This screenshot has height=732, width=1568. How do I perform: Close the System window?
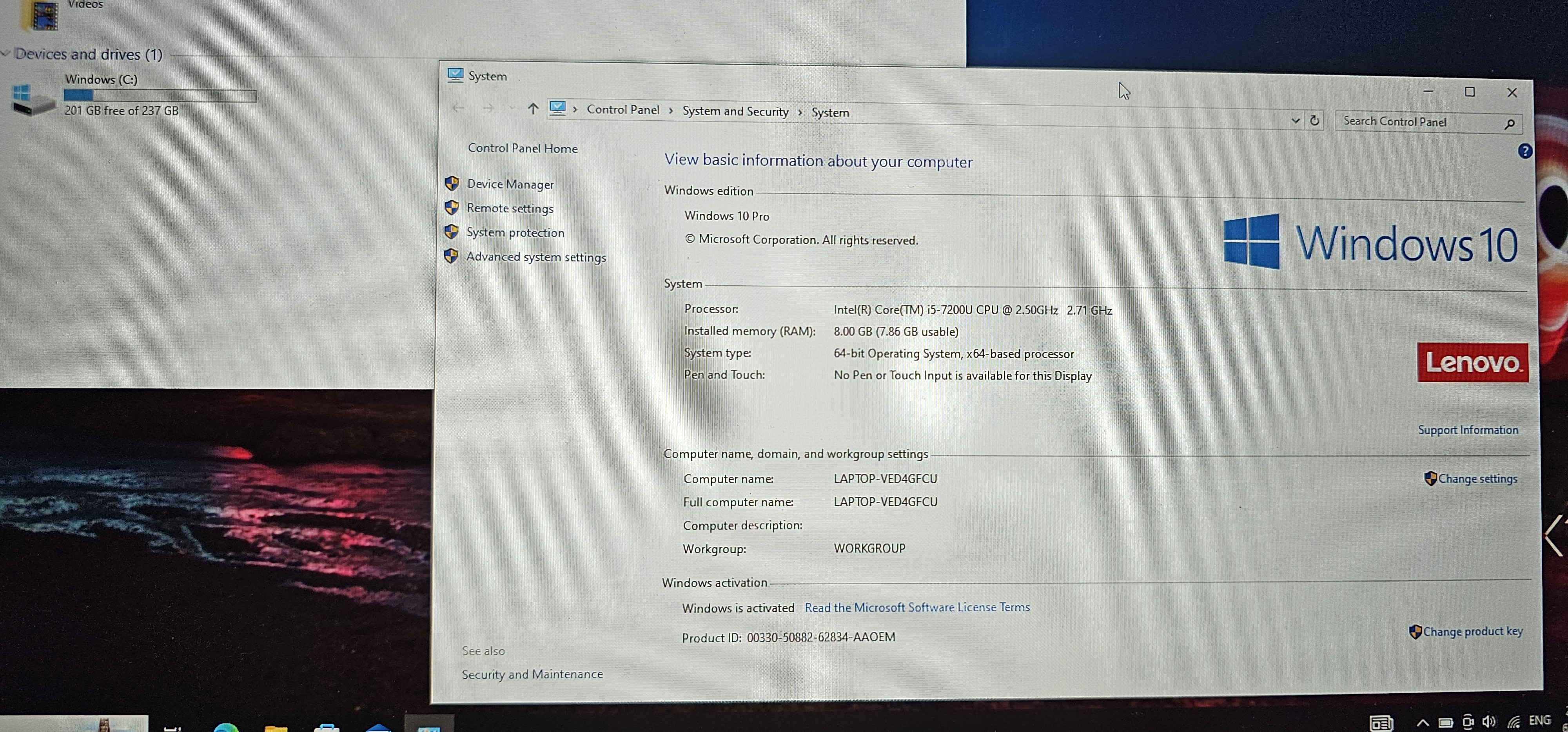[1512, 93]
